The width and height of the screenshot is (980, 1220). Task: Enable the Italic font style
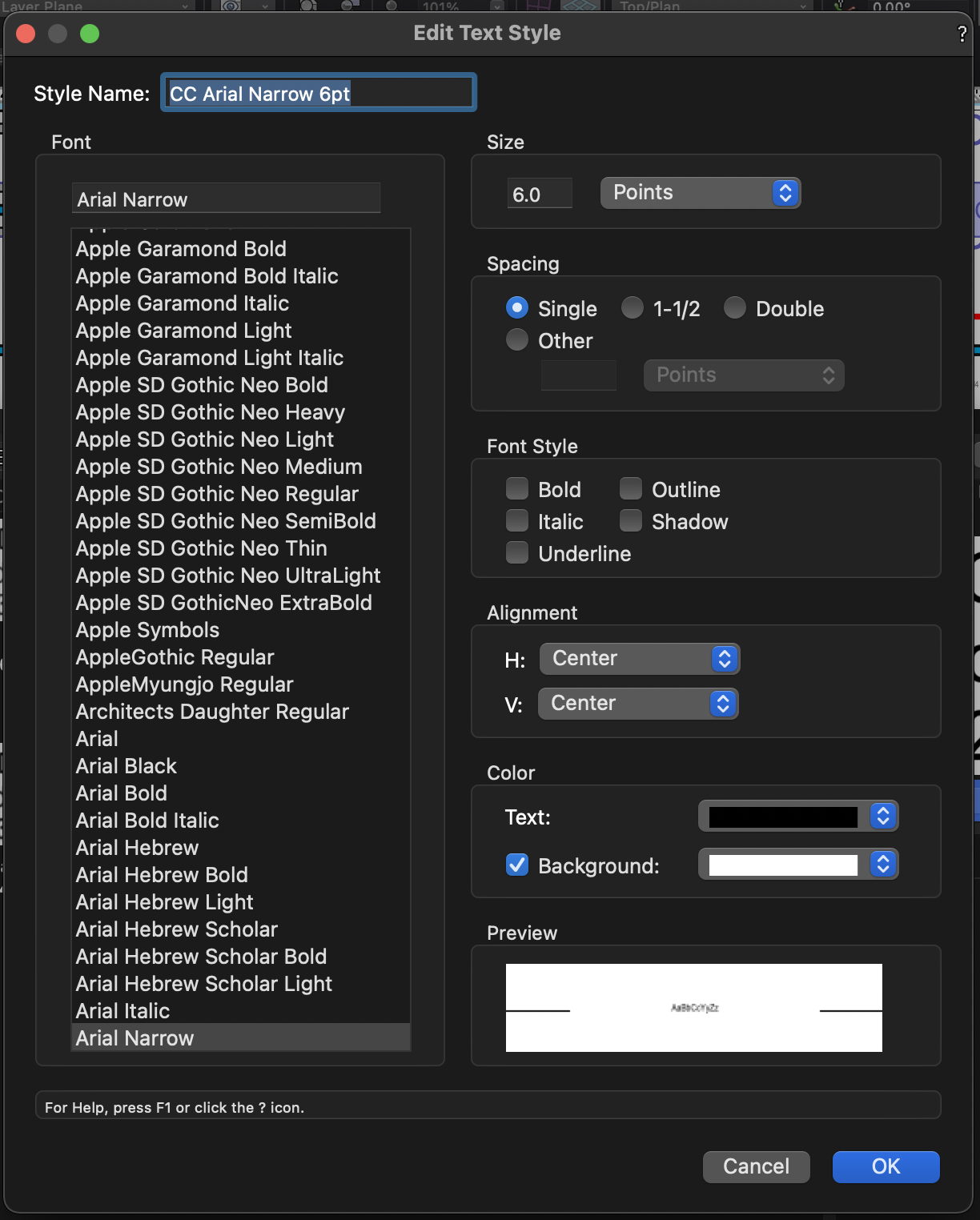516,520
